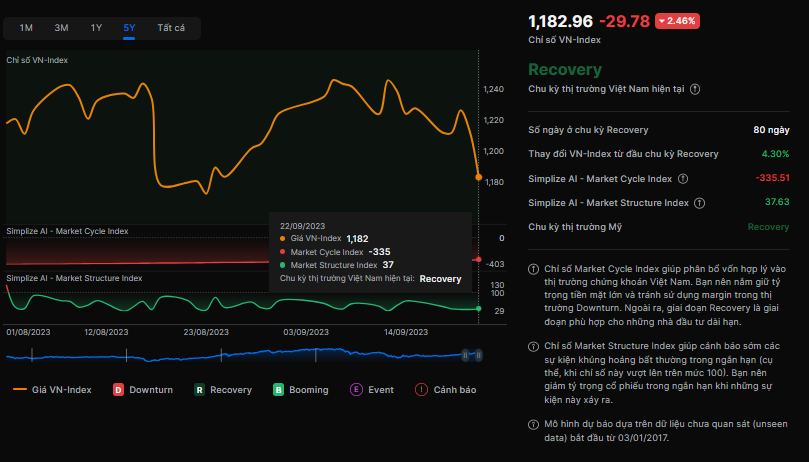Click info icon beside Market Cycle Index

pos(683,178)
